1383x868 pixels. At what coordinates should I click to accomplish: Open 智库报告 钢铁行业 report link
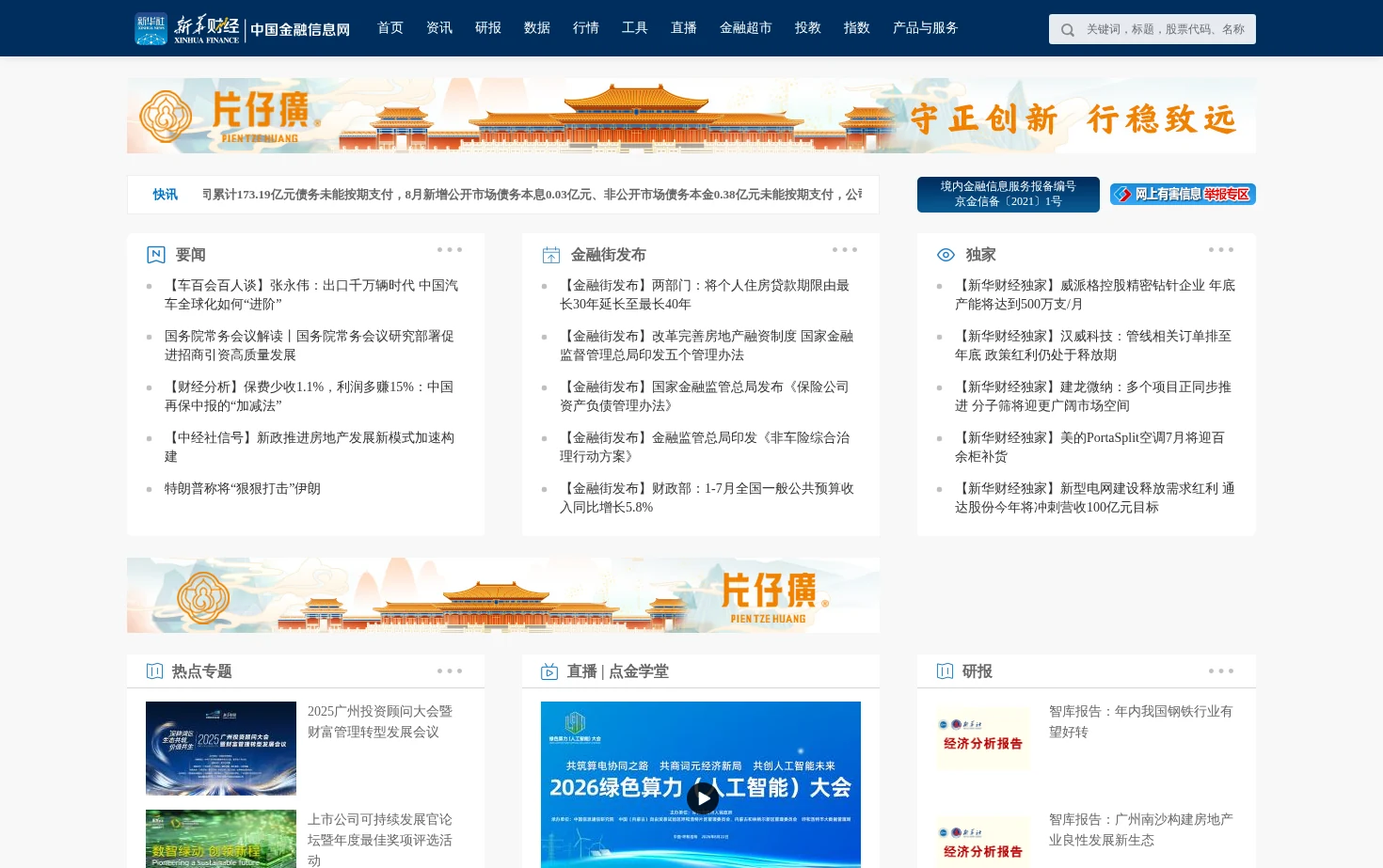(1140, 722)
